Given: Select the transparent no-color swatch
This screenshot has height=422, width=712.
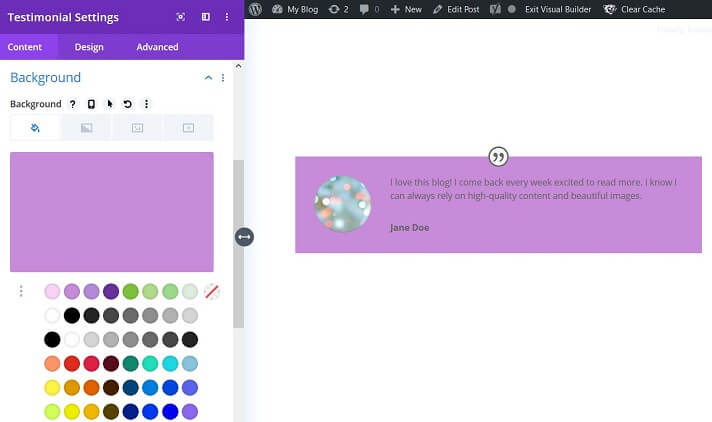Looking at the screenshot, I should [212, 292].
